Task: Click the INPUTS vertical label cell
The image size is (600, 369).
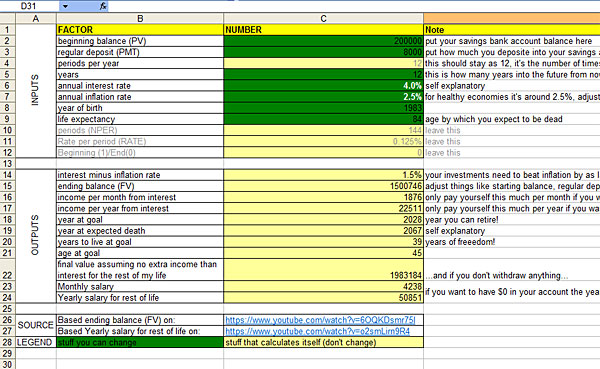Action: 36,91
